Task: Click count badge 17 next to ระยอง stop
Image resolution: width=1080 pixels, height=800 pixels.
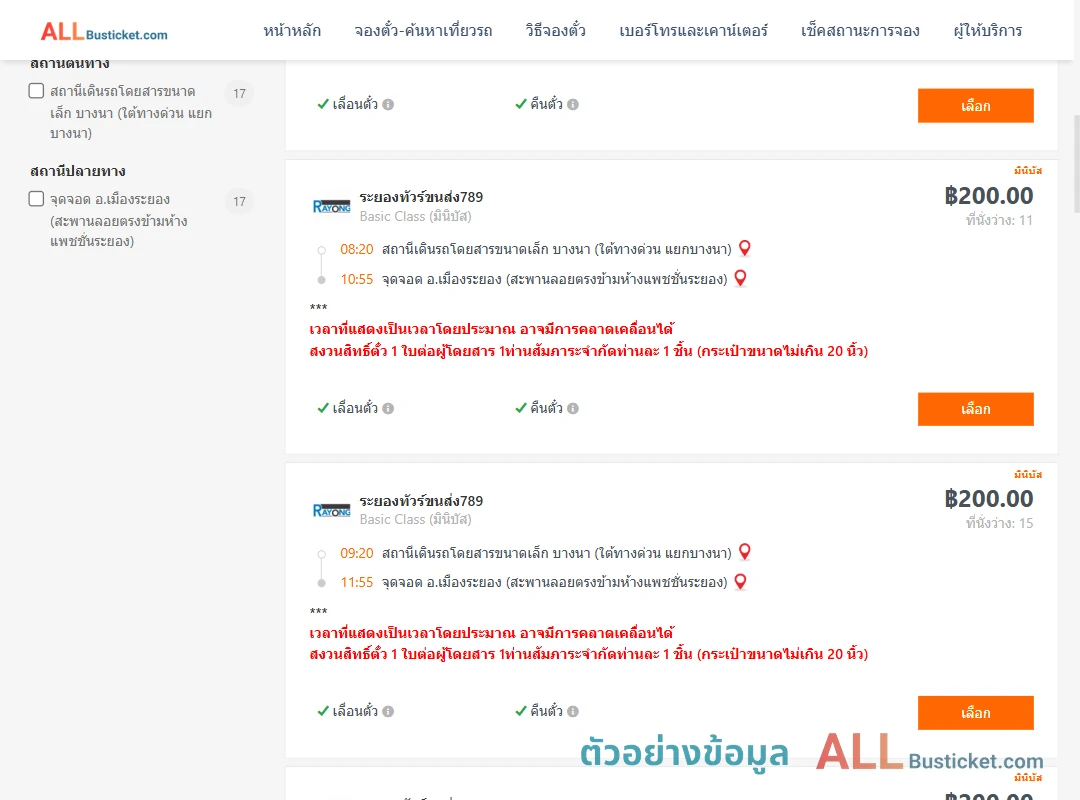Action: pos(239,201)
